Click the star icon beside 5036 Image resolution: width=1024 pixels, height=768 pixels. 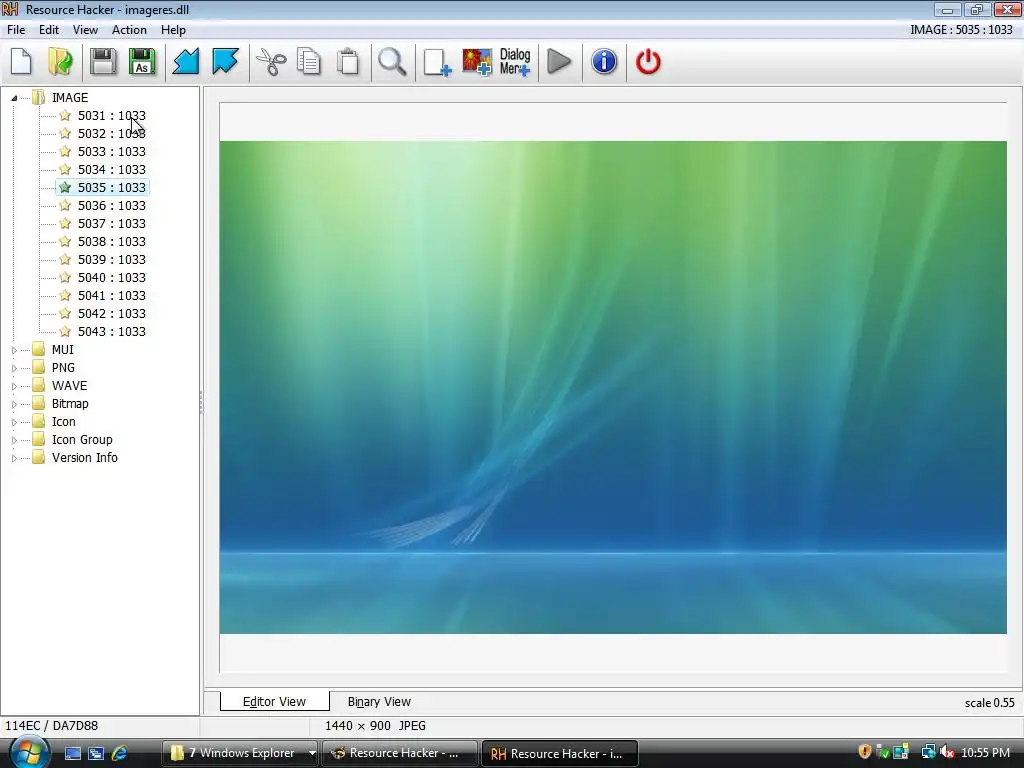click(x=65, y=205)
